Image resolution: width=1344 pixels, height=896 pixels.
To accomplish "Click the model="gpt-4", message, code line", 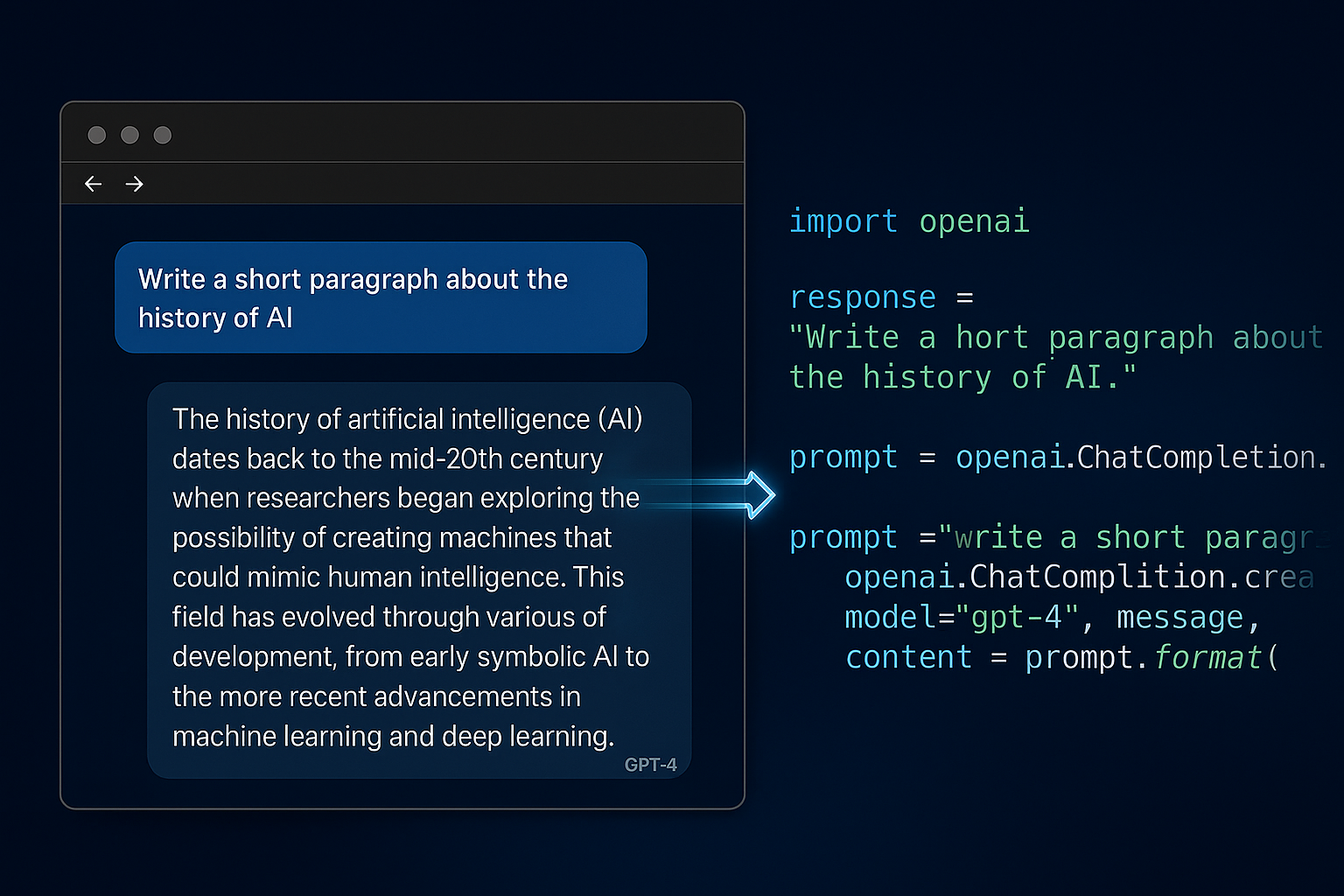I will (x=1053, y=618).
